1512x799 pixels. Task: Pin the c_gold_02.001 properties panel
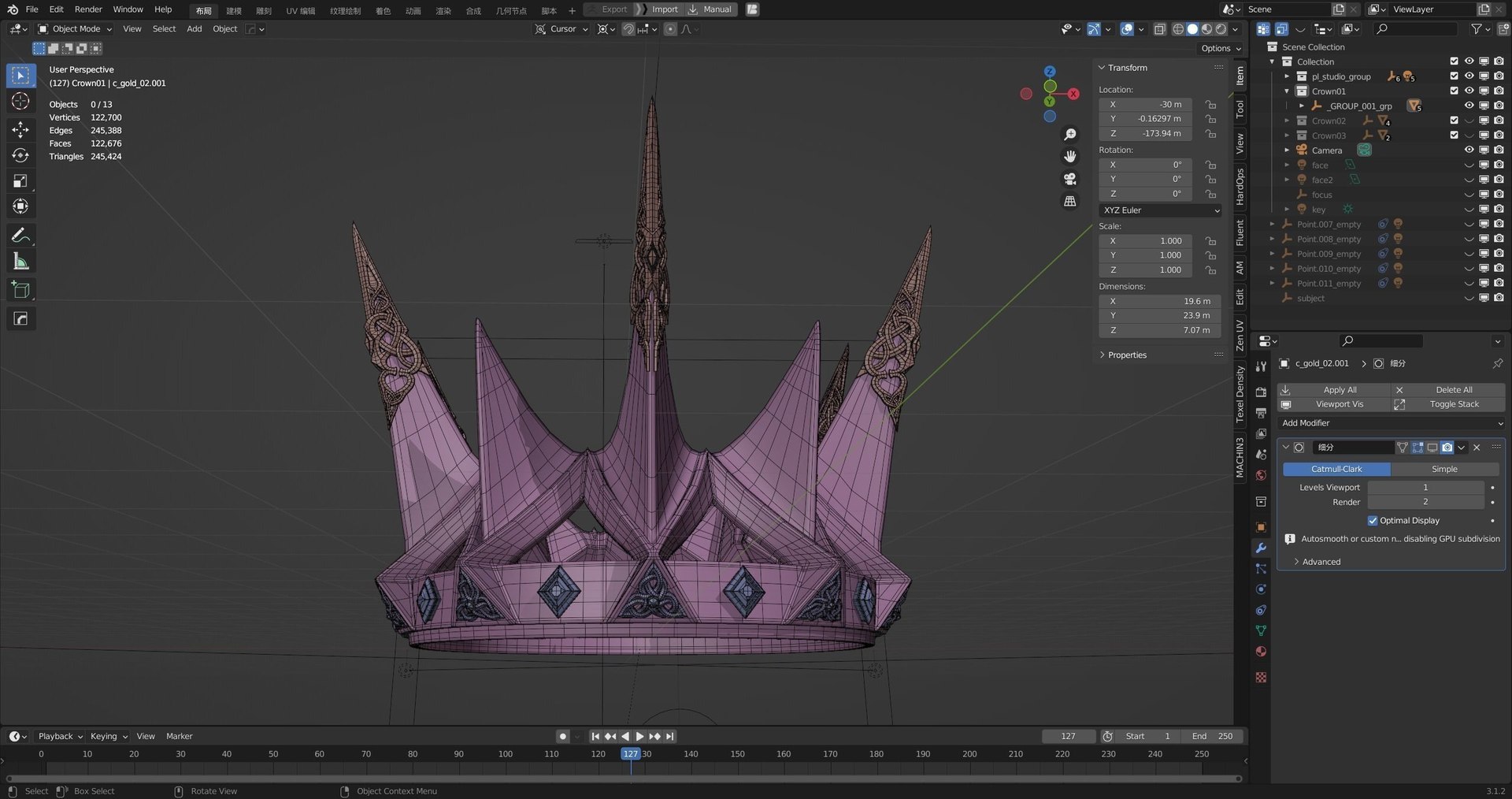1497,363
